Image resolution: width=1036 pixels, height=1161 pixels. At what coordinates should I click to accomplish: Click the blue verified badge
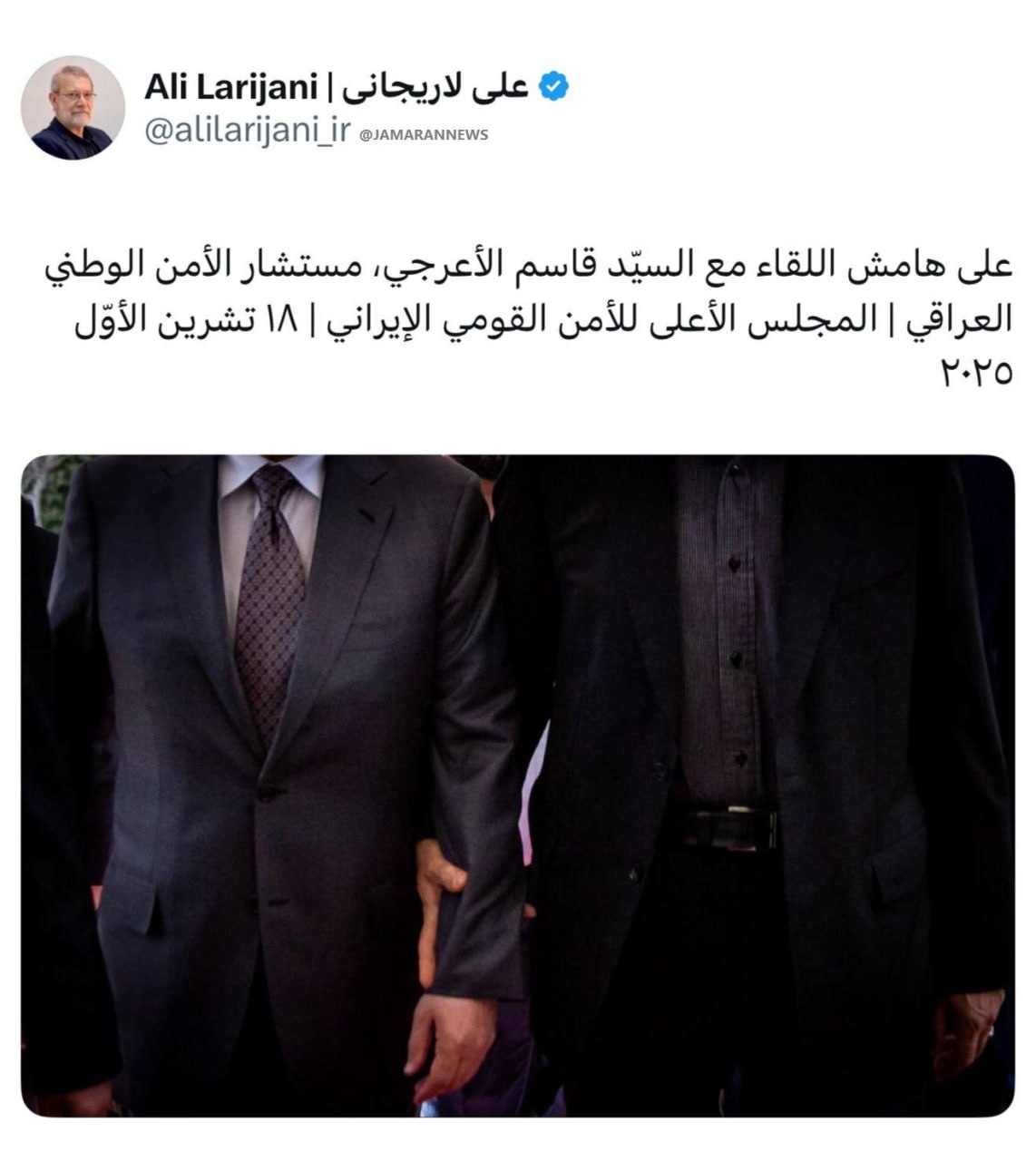click(553, 86)
